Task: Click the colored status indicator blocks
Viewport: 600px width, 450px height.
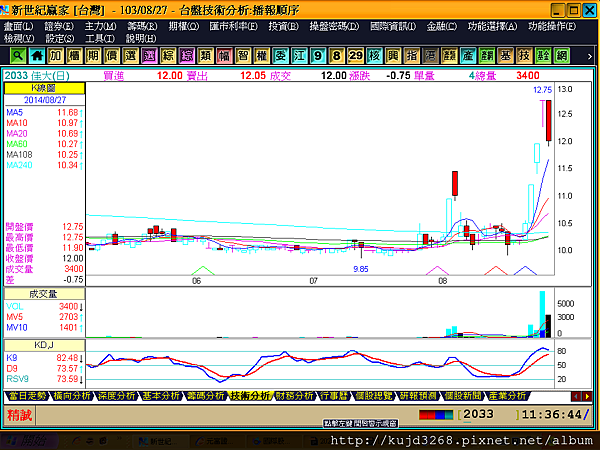Action: point(436,415)
